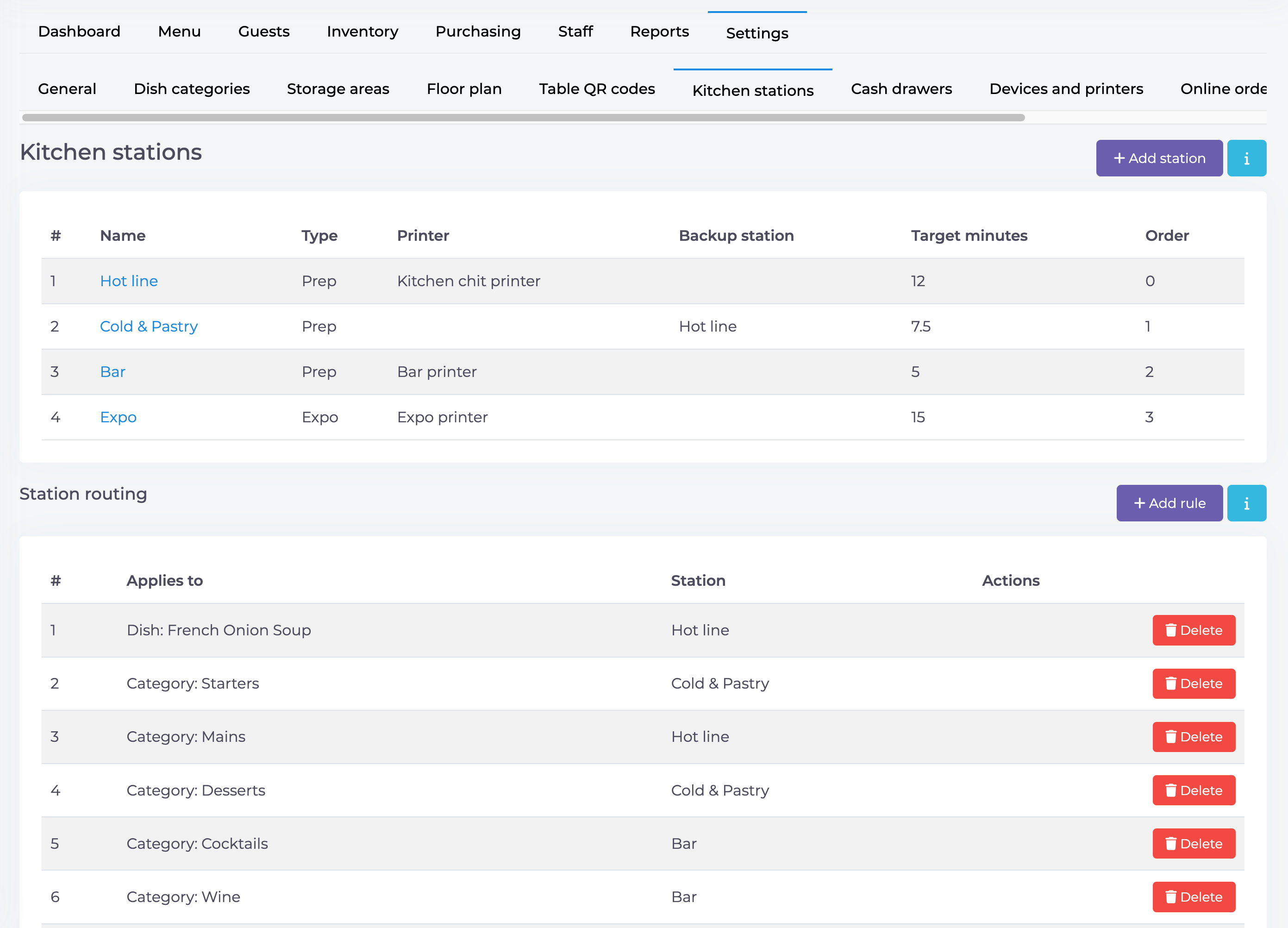Delete the Category: Mains rule

point(1194,737)
